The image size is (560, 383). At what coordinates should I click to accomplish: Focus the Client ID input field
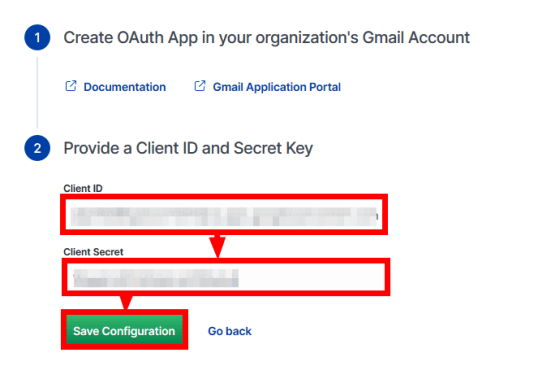coord(224,214)
